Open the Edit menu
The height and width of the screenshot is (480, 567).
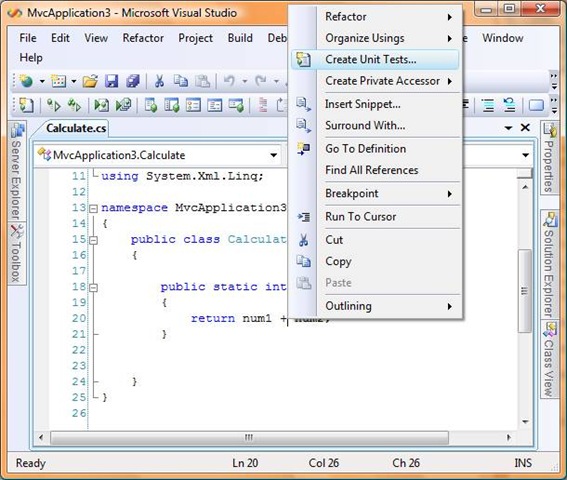[x=60, y=38]
